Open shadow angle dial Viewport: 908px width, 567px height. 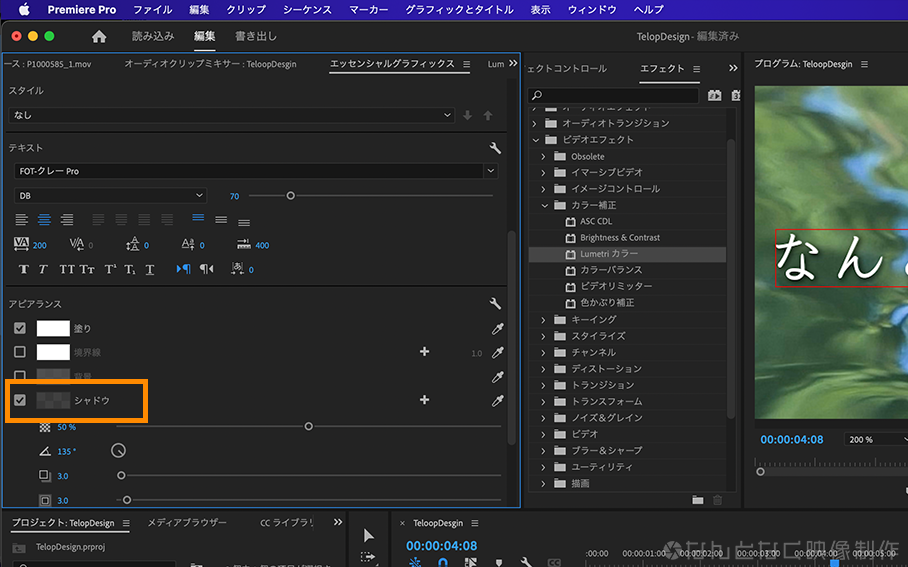[x=118, y=451]
